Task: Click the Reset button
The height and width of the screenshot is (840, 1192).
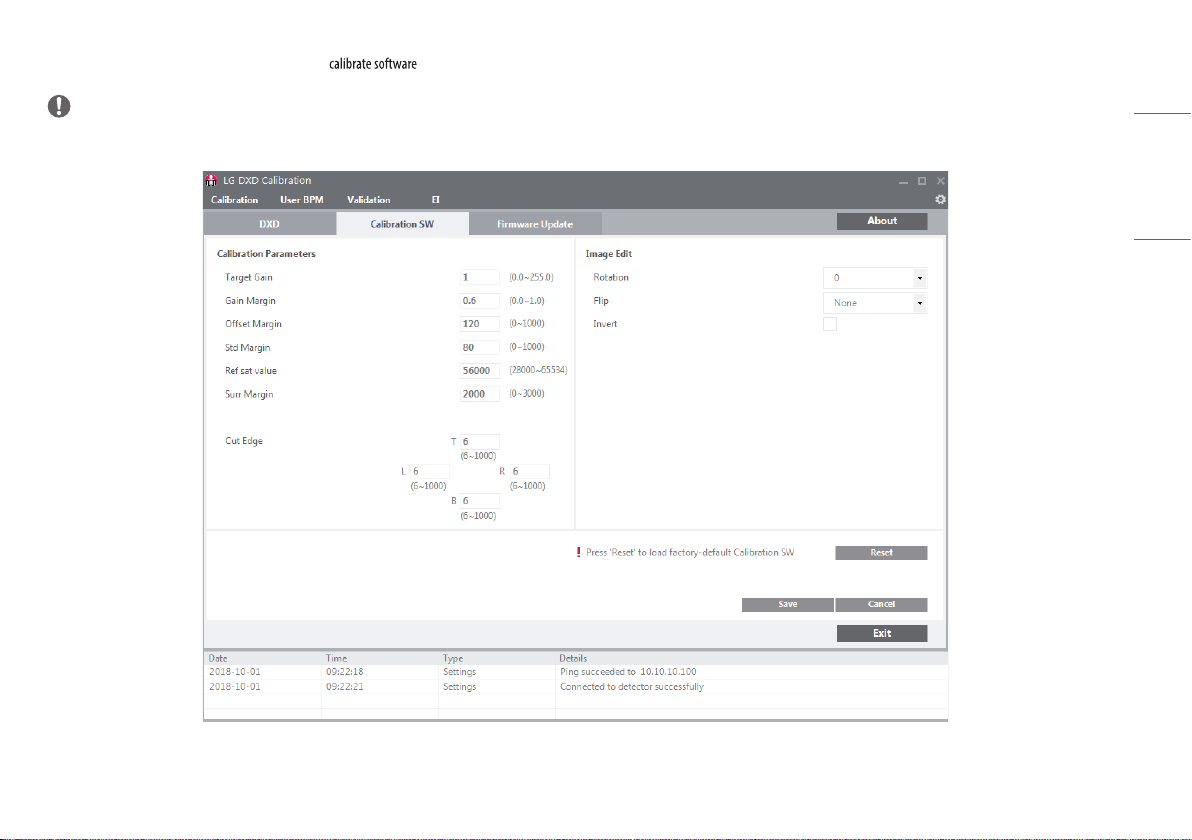Action: 881,553
